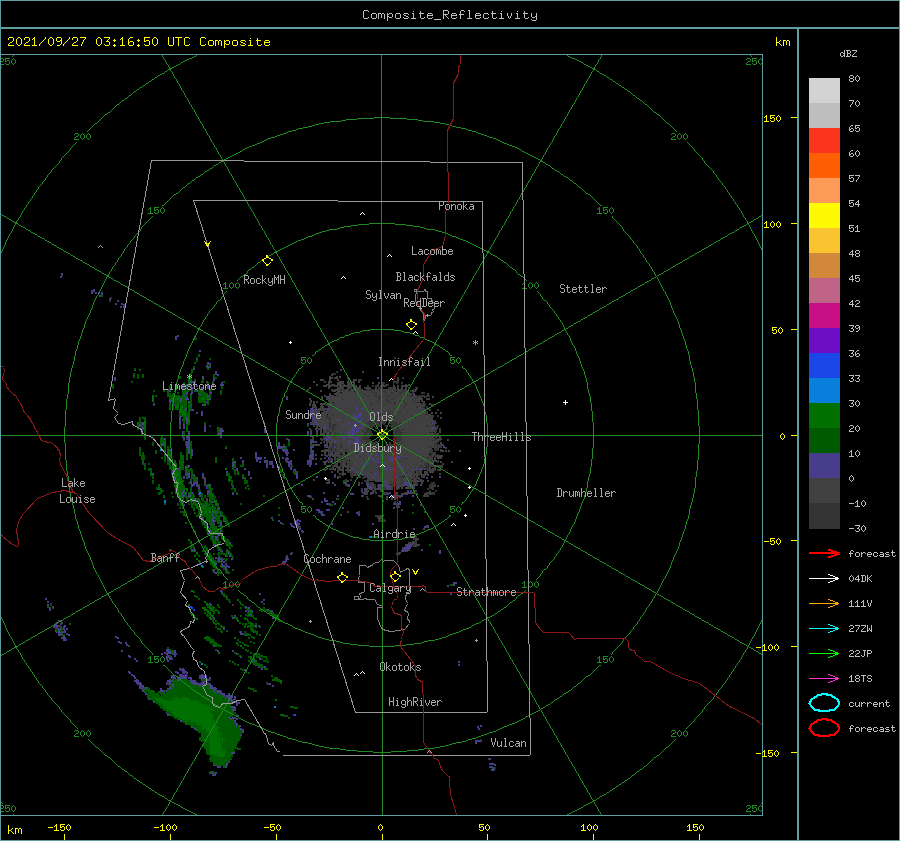This screenshot has height=841, width=900.
Task: Click the red forecast arrow in legend
Action: (x=824, y=553)
